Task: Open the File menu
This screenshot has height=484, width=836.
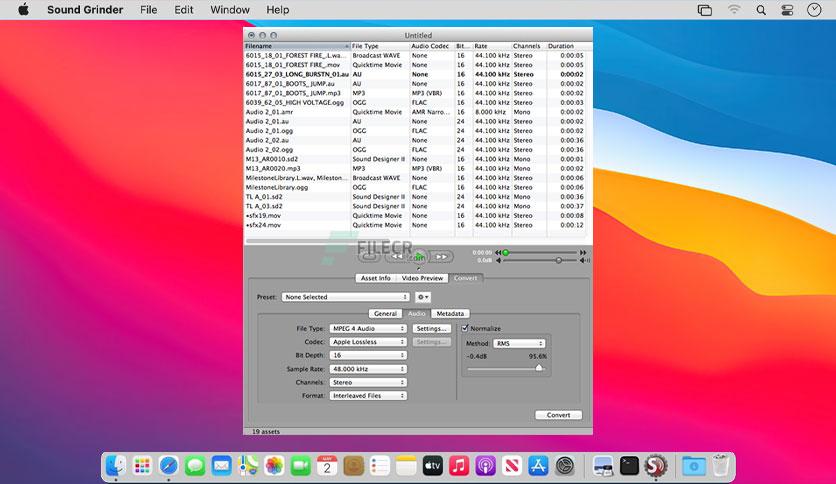Action: pyautogui.click(x=148, y=10)
